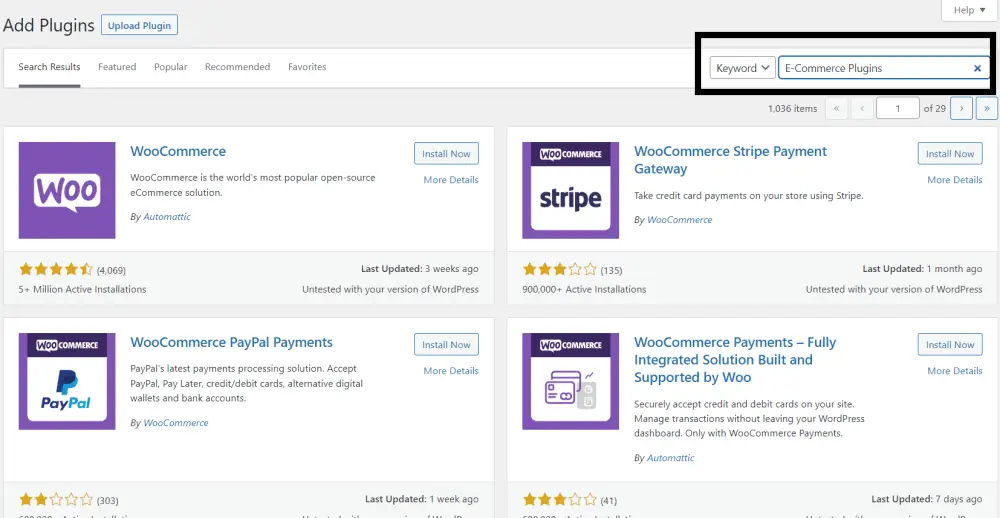The height and width of the screenshot is (518, 1000).
Task: View More Details for Stripe Payment Gateway
Action: (955, 180)
